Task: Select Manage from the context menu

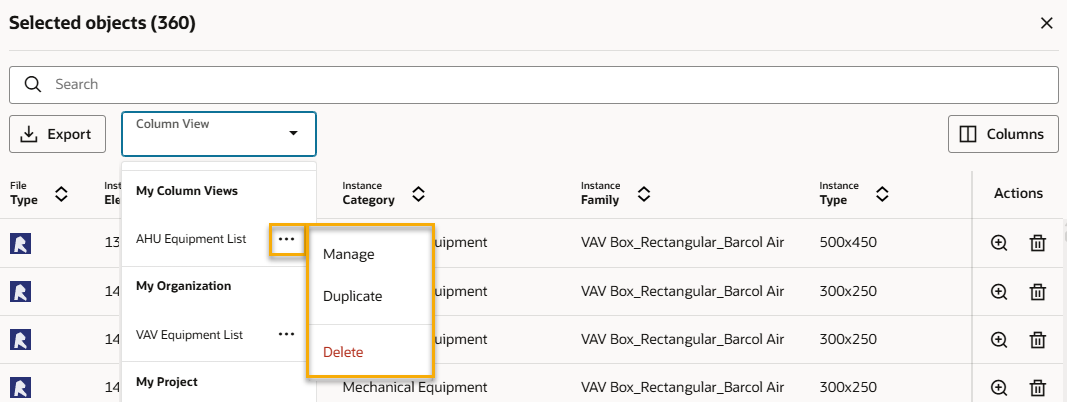Action: point(348,254)
